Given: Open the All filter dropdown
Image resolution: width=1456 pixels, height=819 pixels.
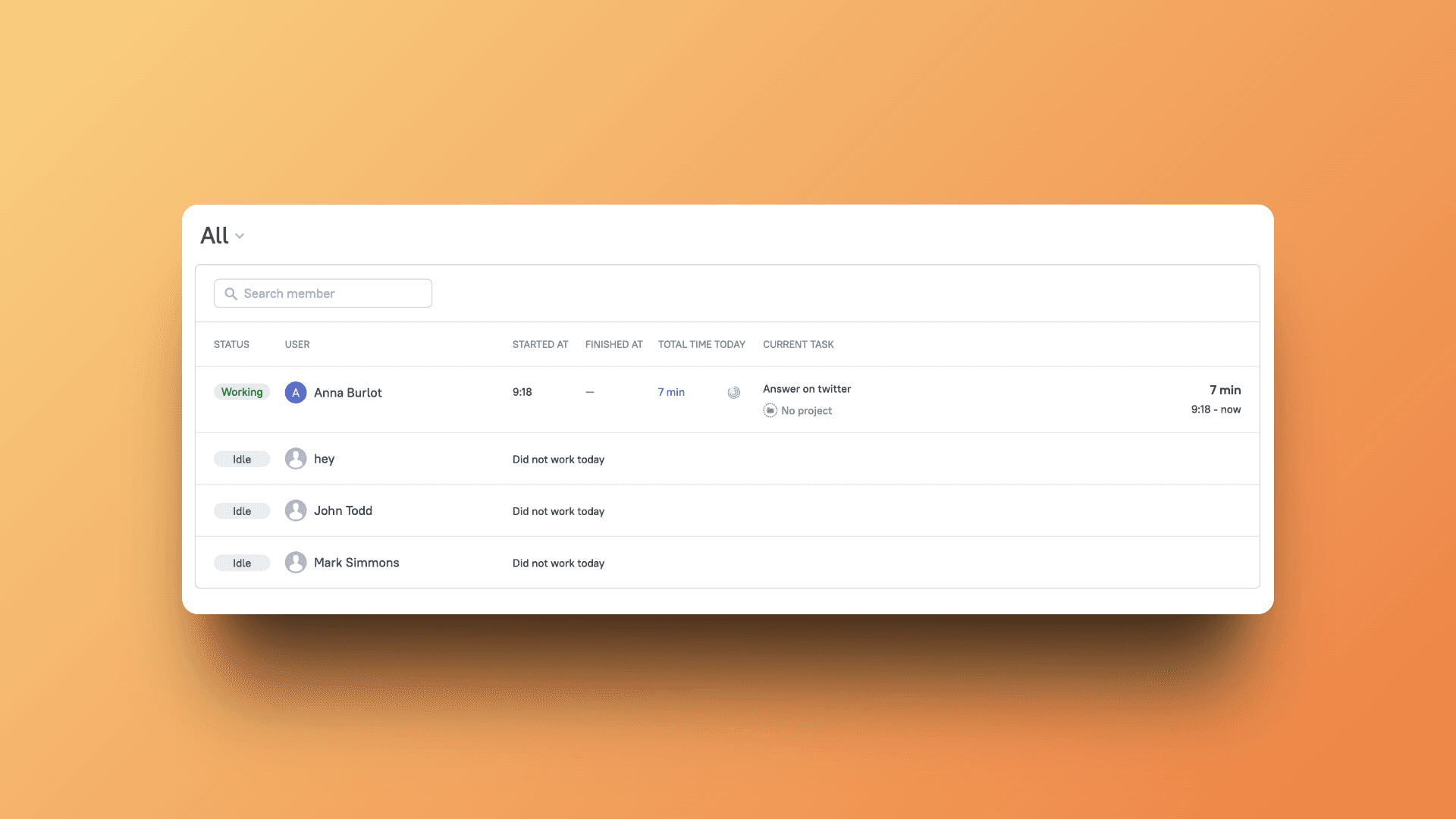Looking at the screenshot, I should [x=221, y=236].
